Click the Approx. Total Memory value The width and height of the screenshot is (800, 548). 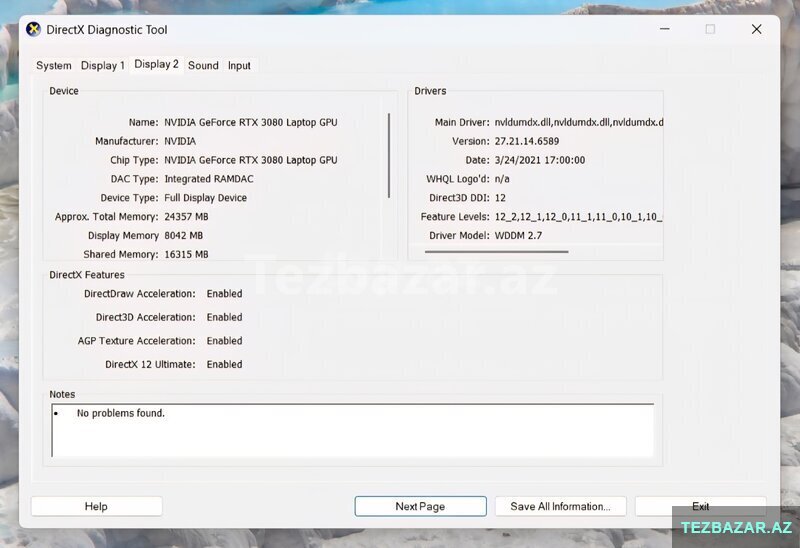click(186, 217)
